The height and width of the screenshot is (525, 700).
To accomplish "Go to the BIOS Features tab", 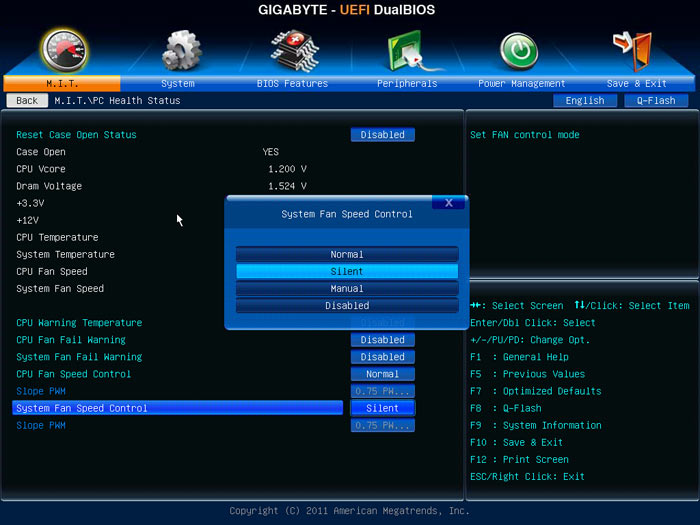I will click(292, 83).
